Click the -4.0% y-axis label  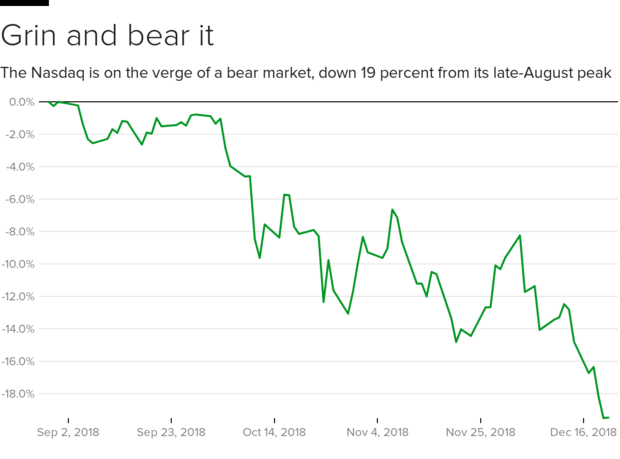[19, 167]
